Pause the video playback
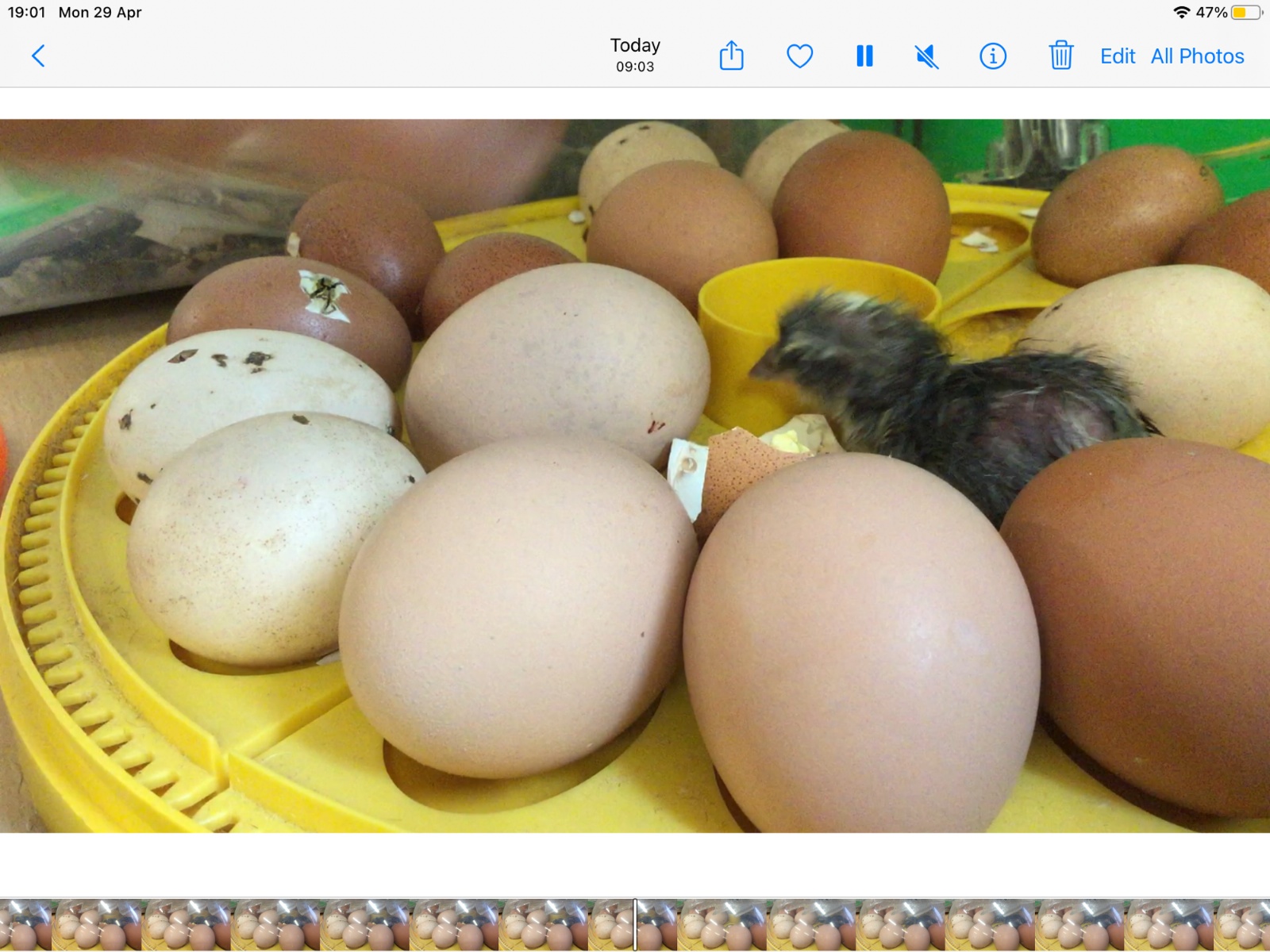This screenshot has height=952, width=1270. coord(864,56)
